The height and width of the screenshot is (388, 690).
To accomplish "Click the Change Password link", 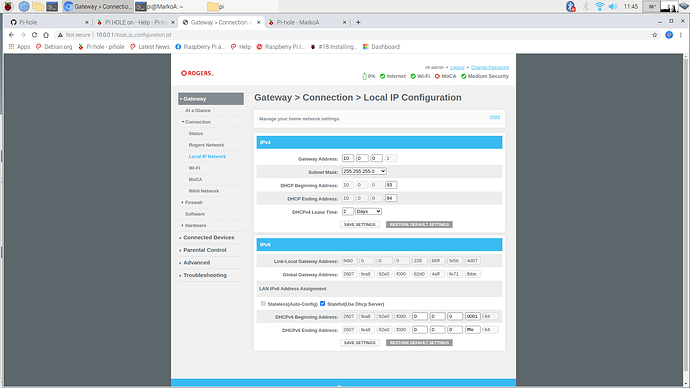I will pos(490,67).
